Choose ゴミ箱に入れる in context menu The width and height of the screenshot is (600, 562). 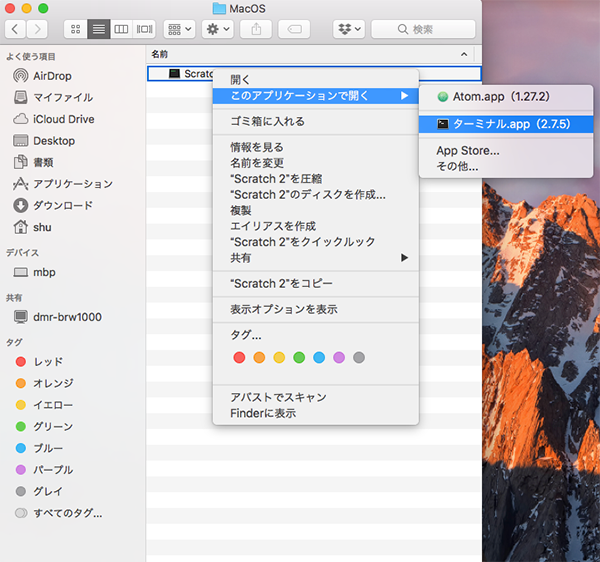316,122
